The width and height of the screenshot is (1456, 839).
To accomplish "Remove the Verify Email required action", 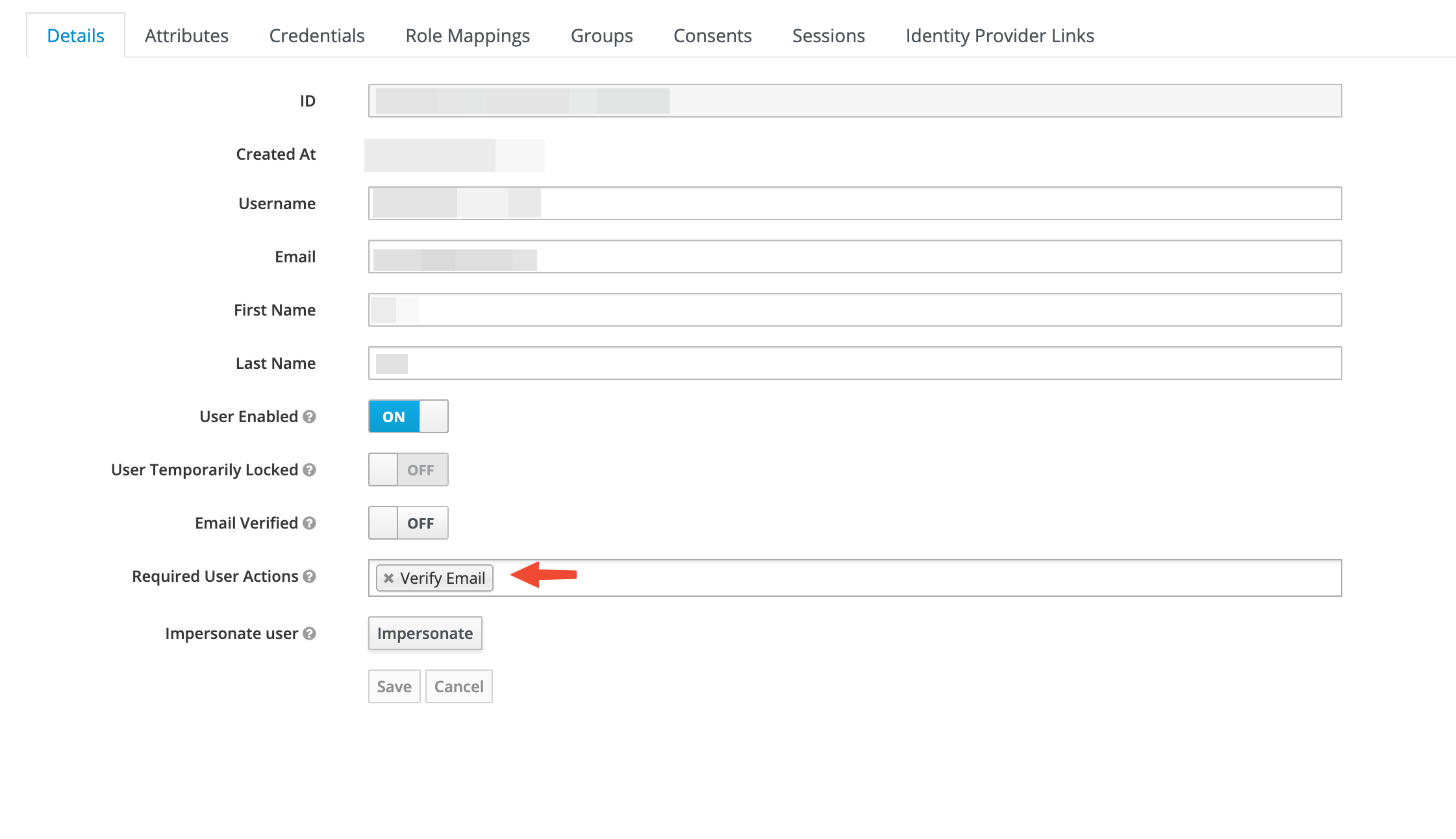I will click(388, 578).
